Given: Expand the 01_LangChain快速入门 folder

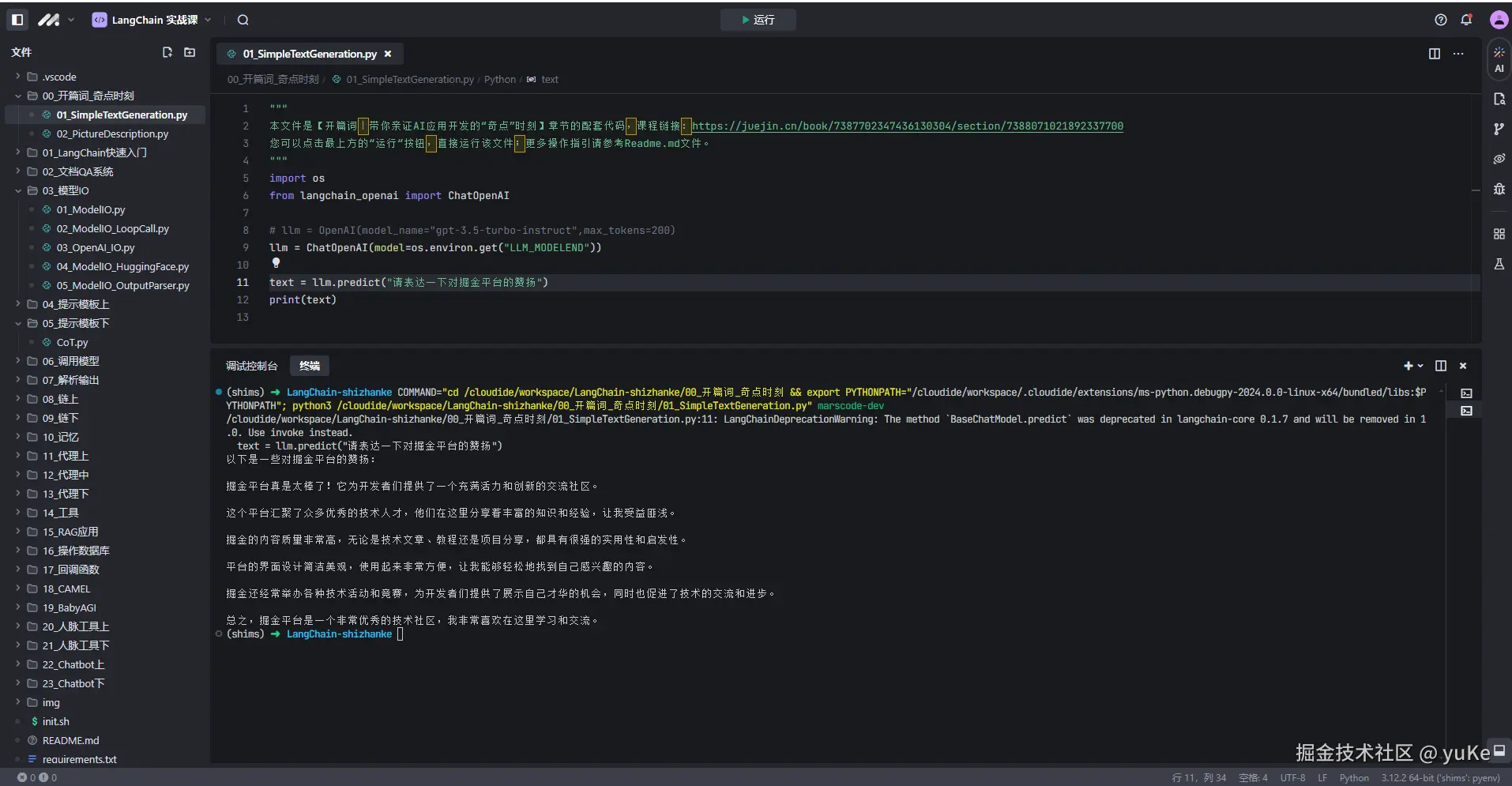Looking at the screenshot, I should 94,152.
